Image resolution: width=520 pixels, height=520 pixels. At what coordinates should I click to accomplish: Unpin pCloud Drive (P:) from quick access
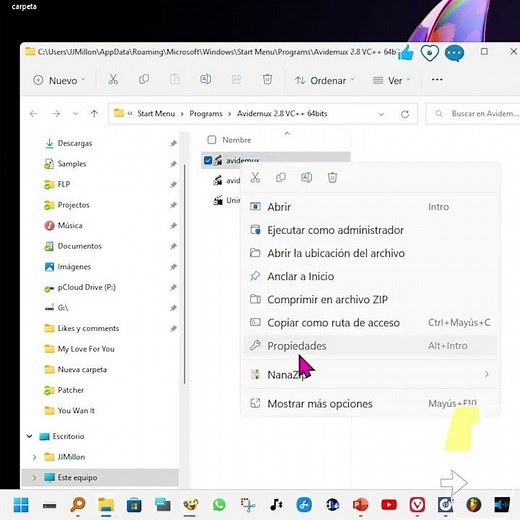(173, 287)
